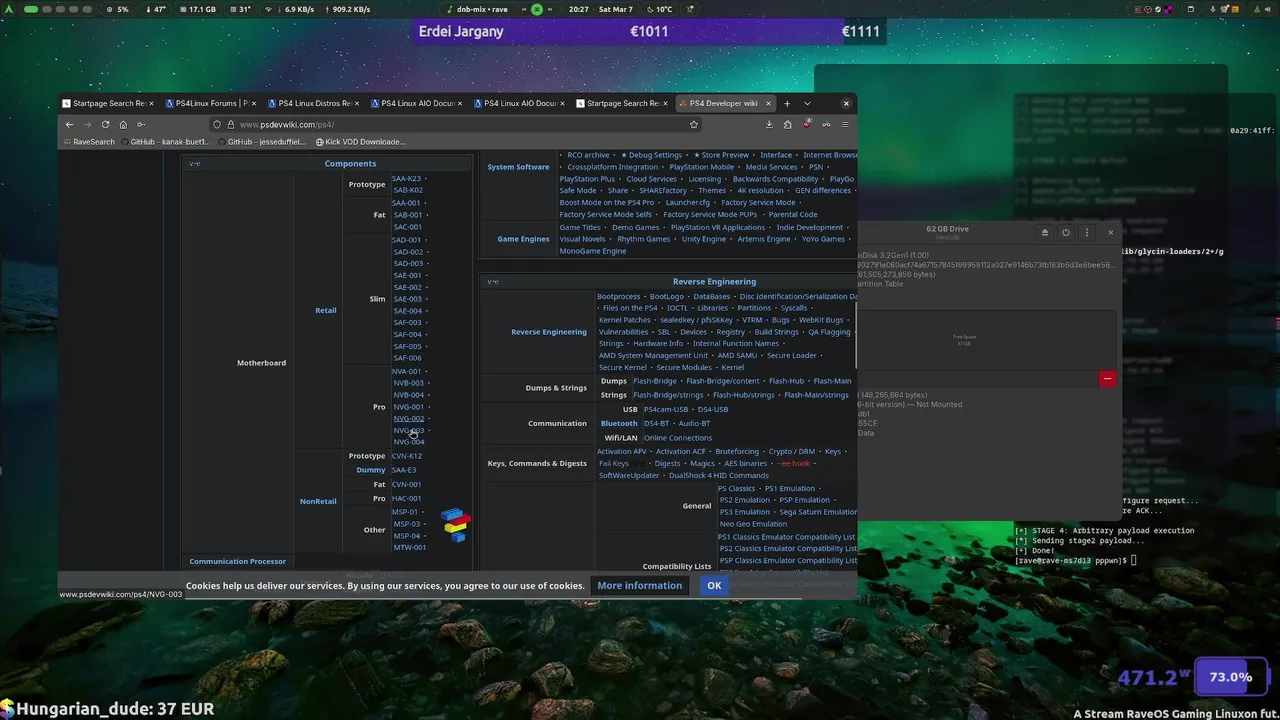The height and width of the screenshot is (720, 1280).
Task: Click the key icon in browser toolbar
Action: pyautogui.click(x=141, y=124)
